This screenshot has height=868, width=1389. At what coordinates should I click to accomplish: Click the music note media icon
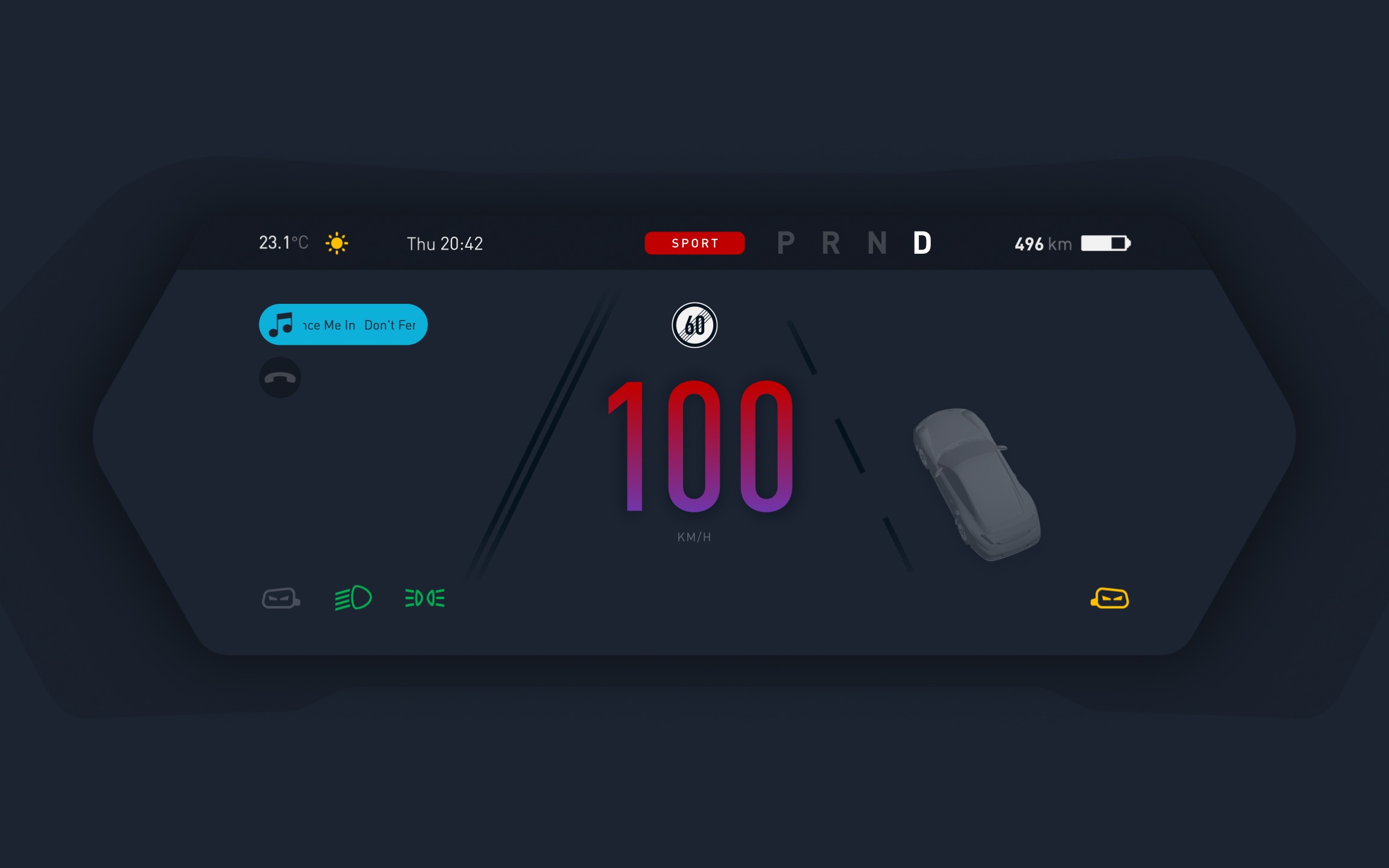pos(280,323)
